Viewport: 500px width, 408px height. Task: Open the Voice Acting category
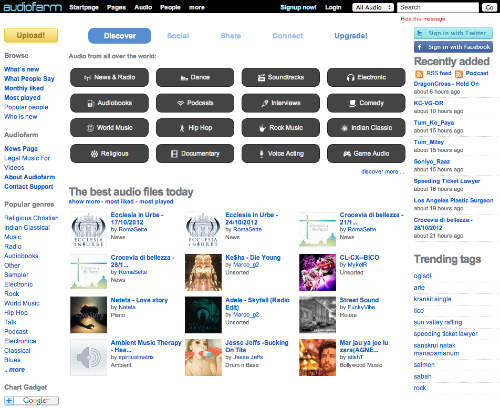coord(281,154)
